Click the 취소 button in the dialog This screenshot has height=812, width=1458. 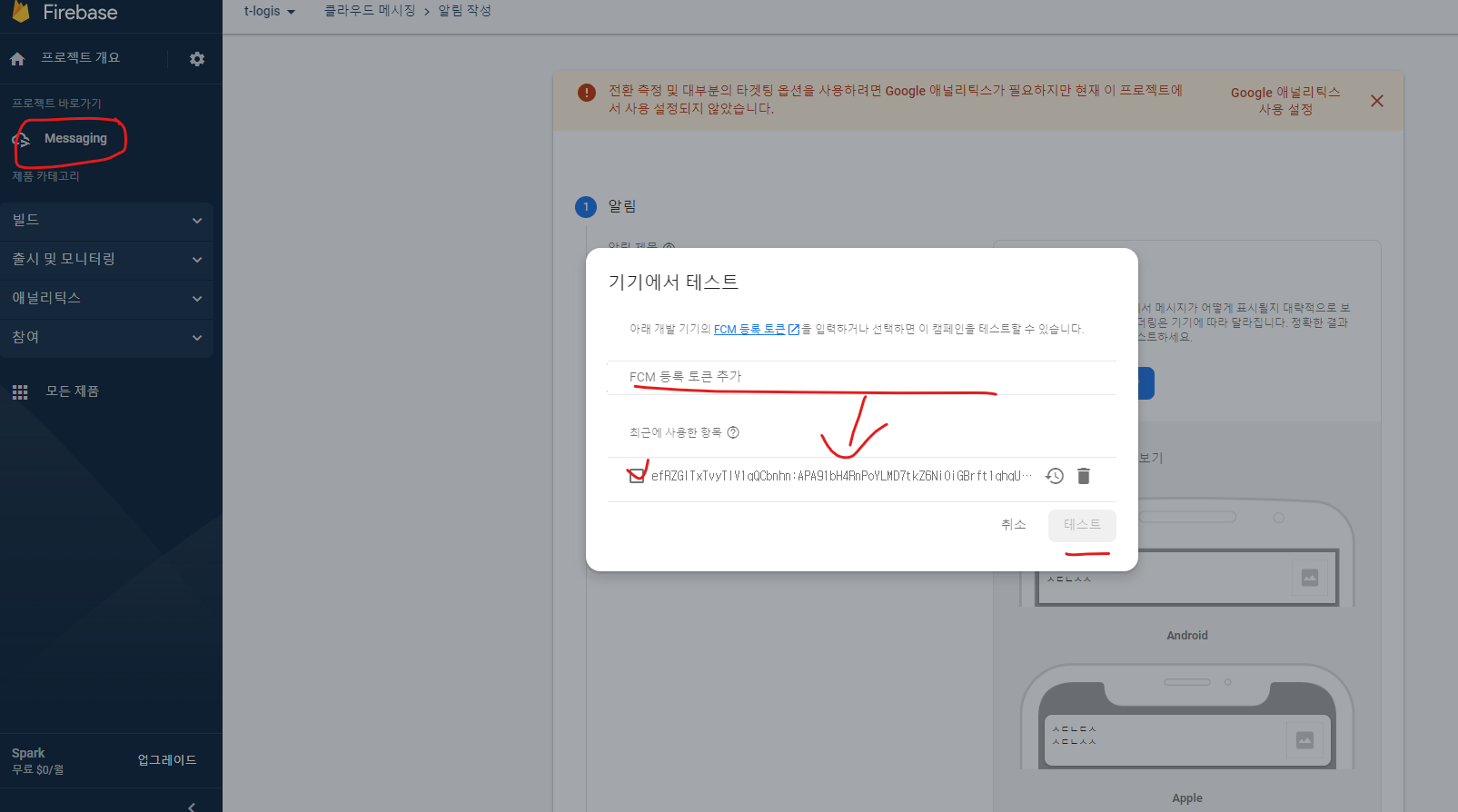[1014, 525]
